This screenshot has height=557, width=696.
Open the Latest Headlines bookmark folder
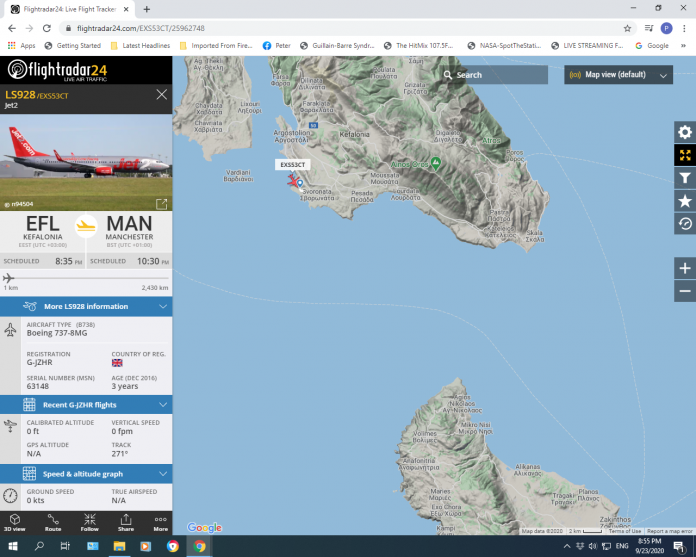140,46
